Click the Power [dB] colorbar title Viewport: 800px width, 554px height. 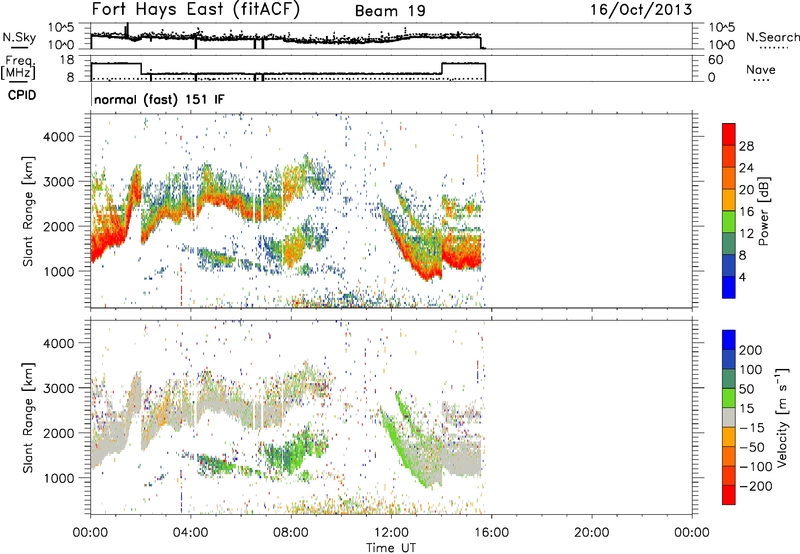pos(764,211)
